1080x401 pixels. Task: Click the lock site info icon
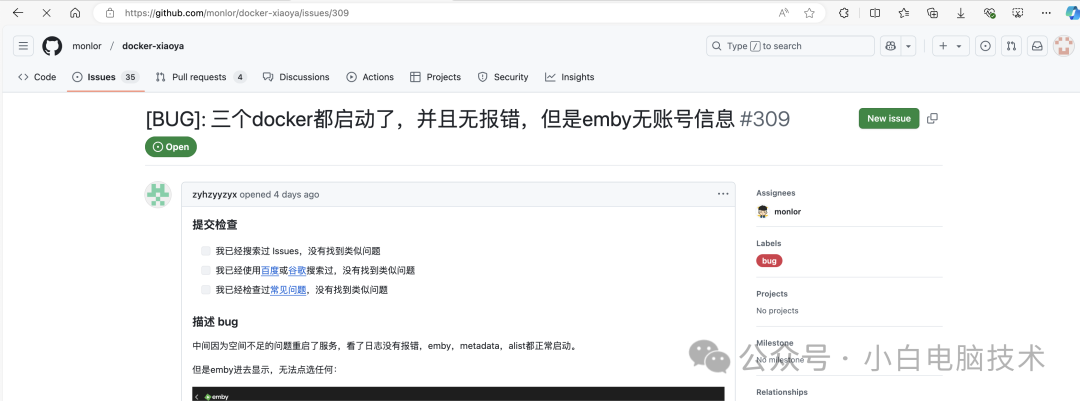pos(110,12)
